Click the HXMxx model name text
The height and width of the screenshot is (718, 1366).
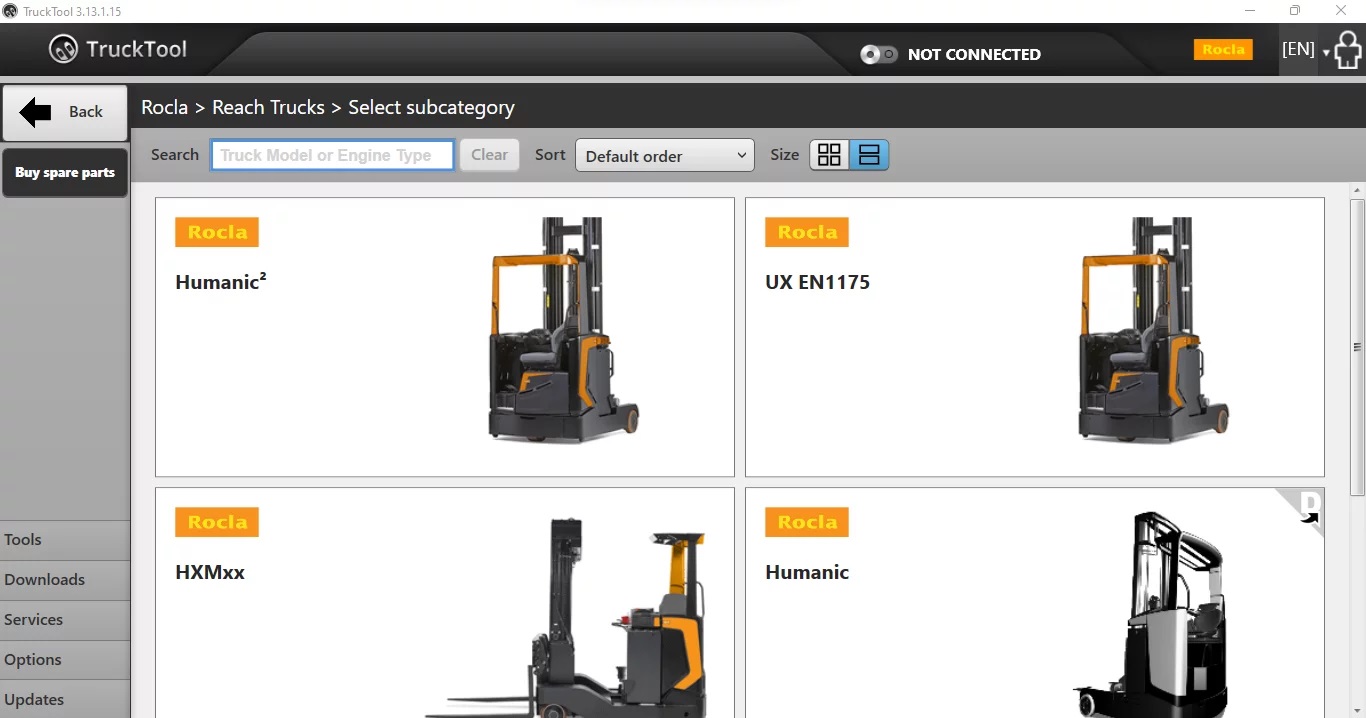click(210, 572)
